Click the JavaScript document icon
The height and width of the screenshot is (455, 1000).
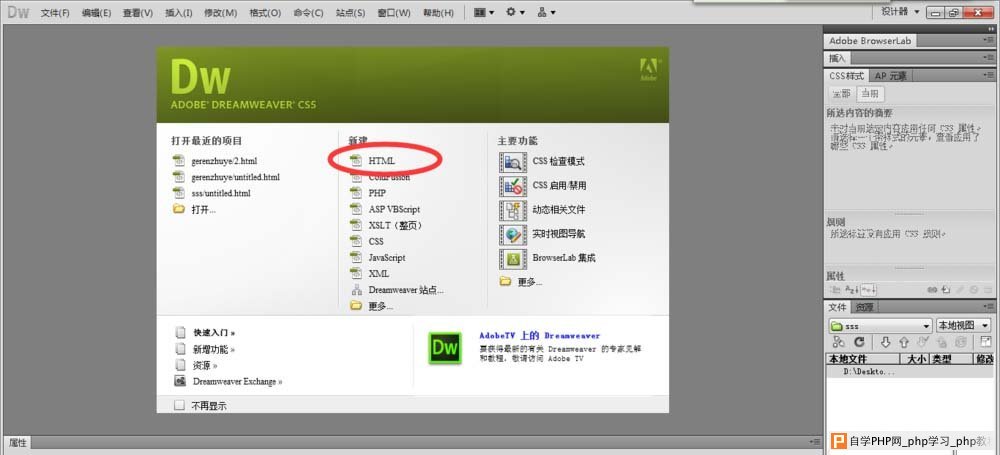(x=356, y=257)
